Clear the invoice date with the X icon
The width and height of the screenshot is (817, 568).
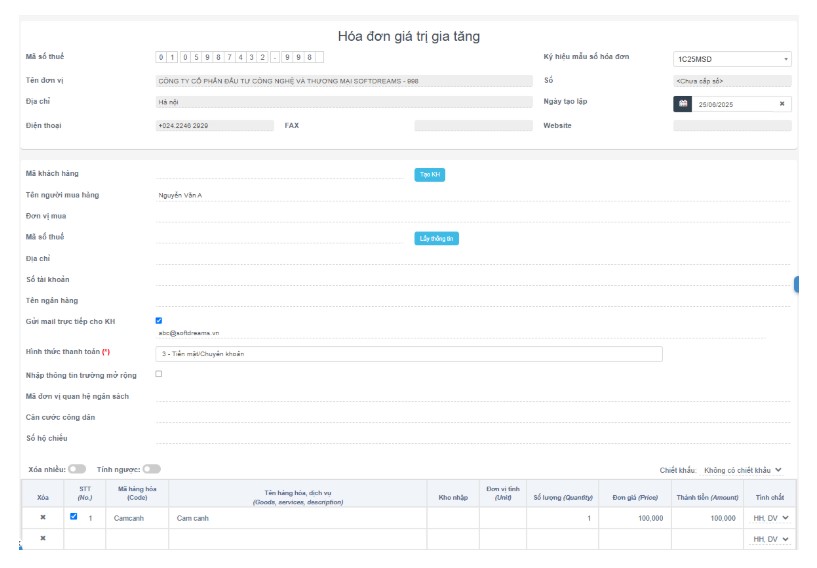[x=782, y=104]
